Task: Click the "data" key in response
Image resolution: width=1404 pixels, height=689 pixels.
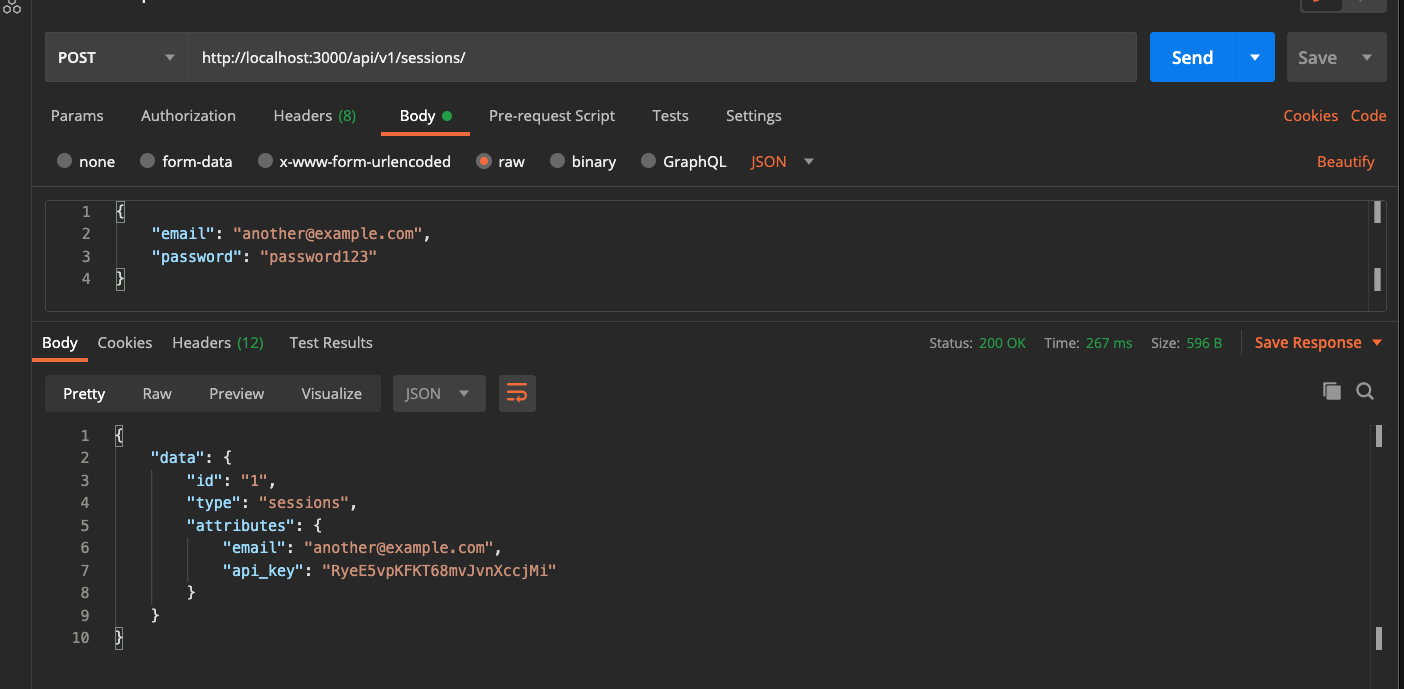Action: click(178, 457)
